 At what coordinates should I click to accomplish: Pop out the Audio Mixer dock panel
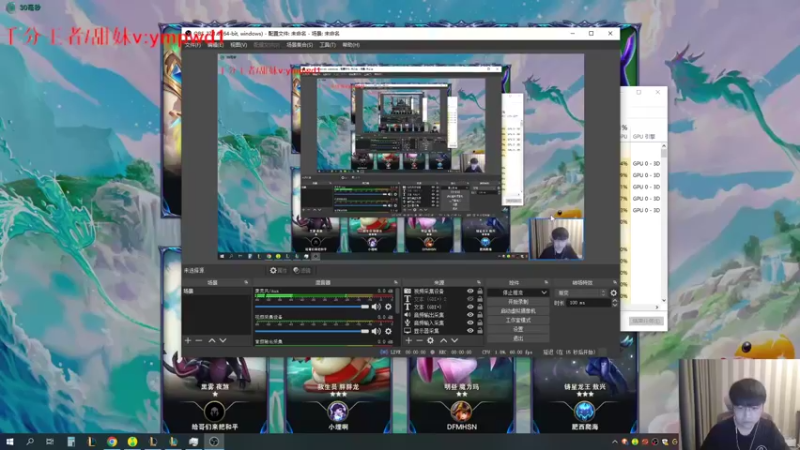coord(395,282)
